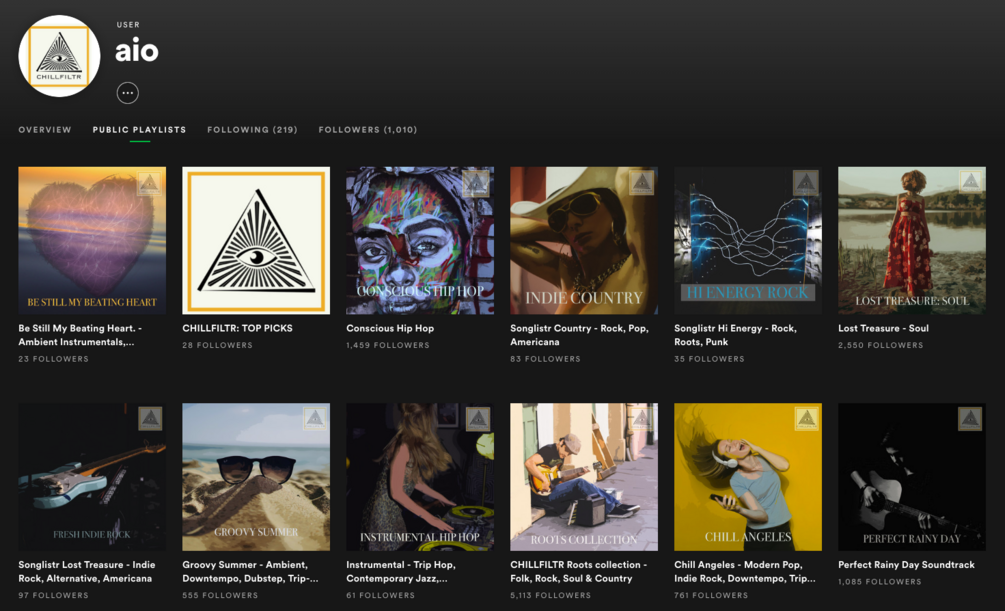Click 1,085 FOLLOWERS text
This screenshot has width=1005, height=611.
point(879,582)
